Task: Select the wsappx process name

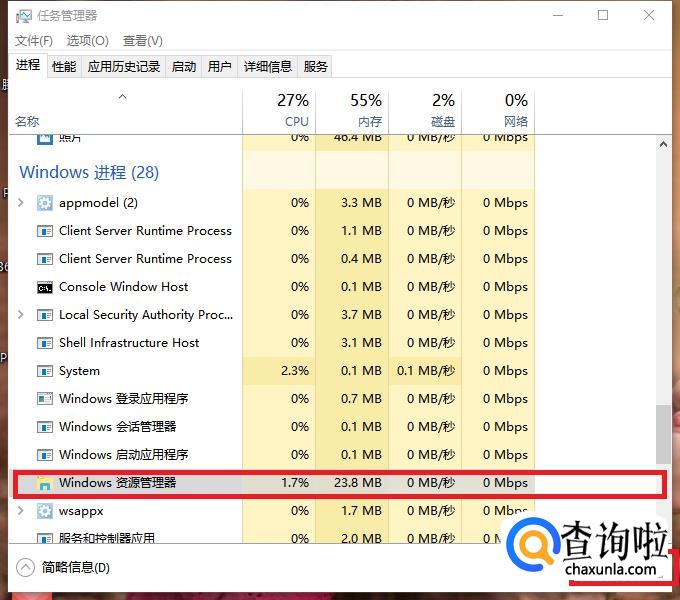Action: pyautogui.click(x=81, y=511)
